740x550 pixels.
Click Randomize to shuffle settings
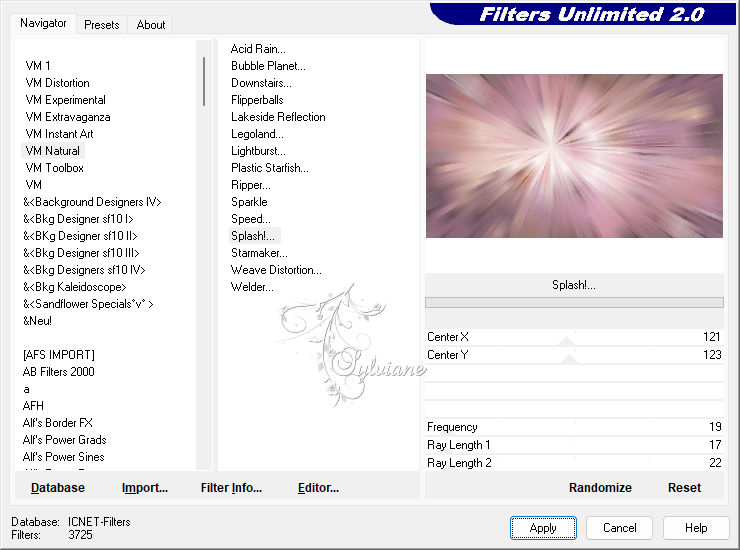click(600, 488)
